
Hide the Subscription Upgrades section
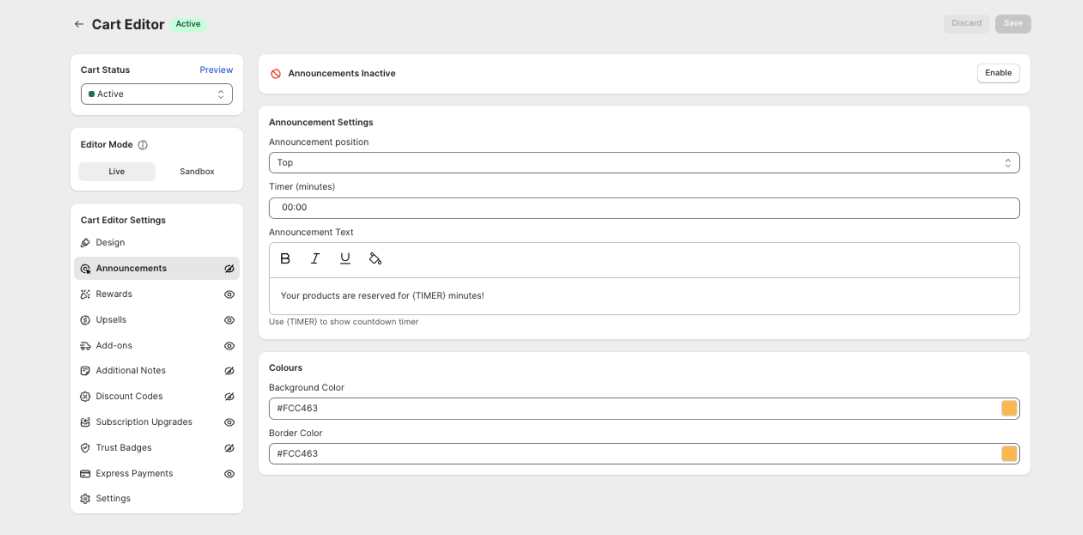pyautogui.click(x=230, y=422)
